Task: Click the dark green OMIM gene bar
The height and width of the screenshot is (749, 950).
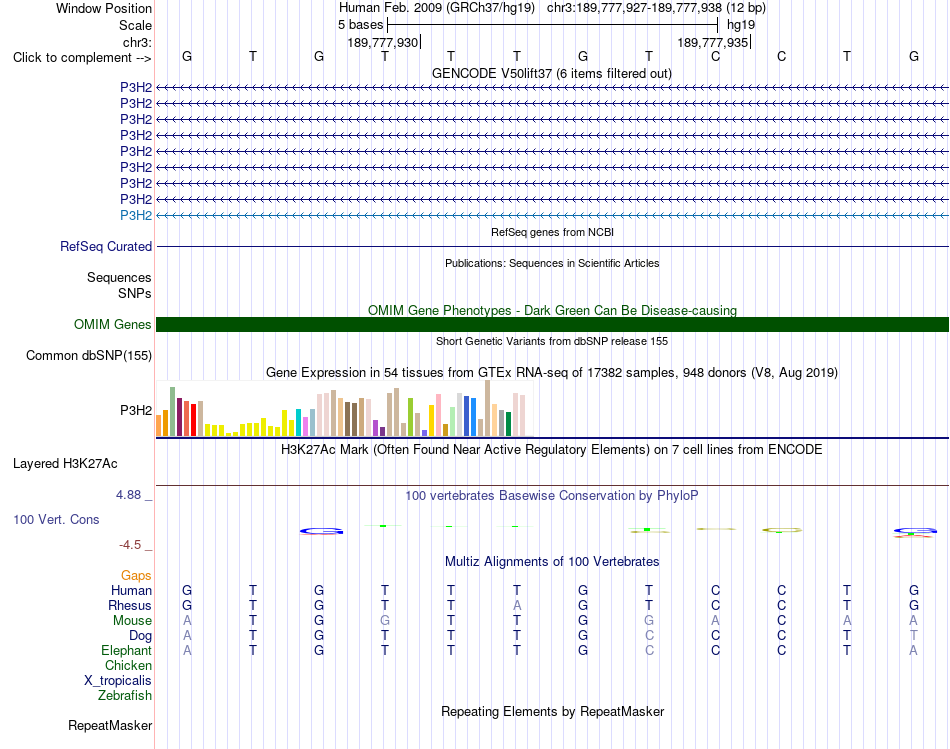Action: (552, 324)
